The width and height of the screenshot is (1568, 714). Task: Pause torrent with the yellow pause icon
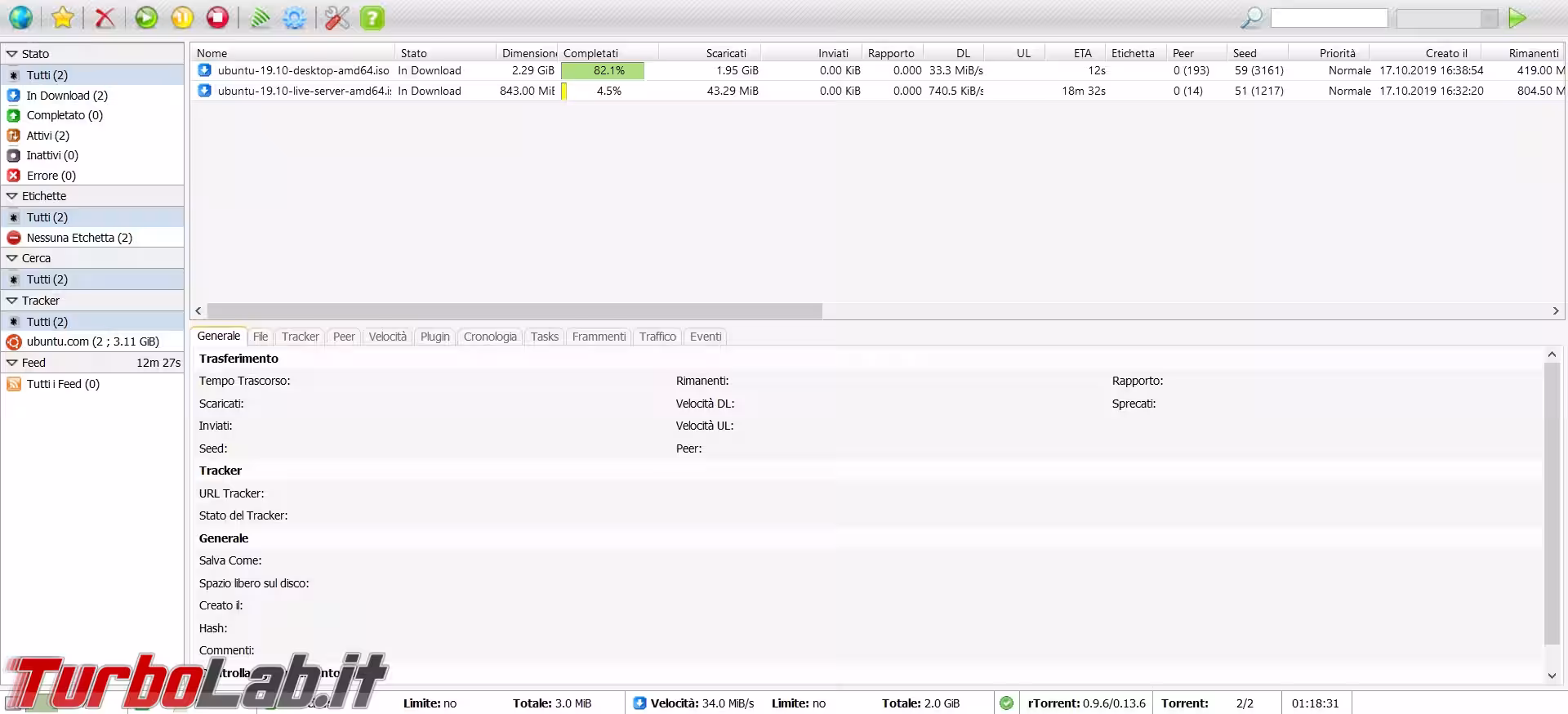click(182, 17)
